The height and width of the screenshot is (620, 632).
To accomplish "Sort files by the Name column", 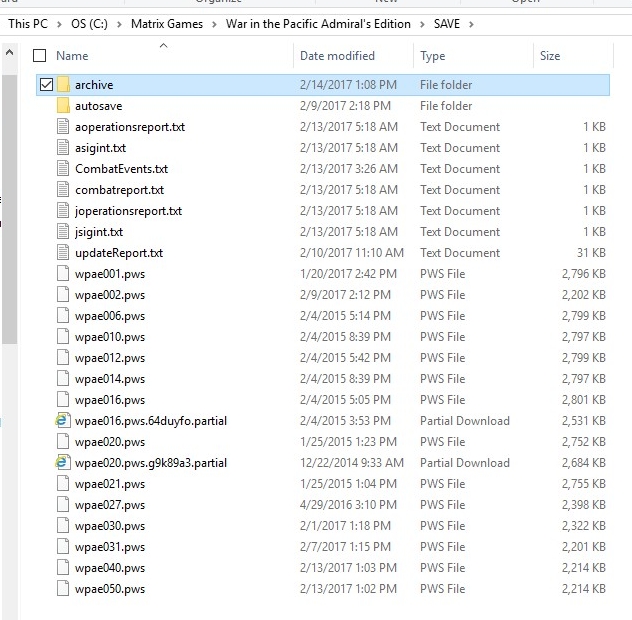I will pyautogui.click(x=72, y=56).
